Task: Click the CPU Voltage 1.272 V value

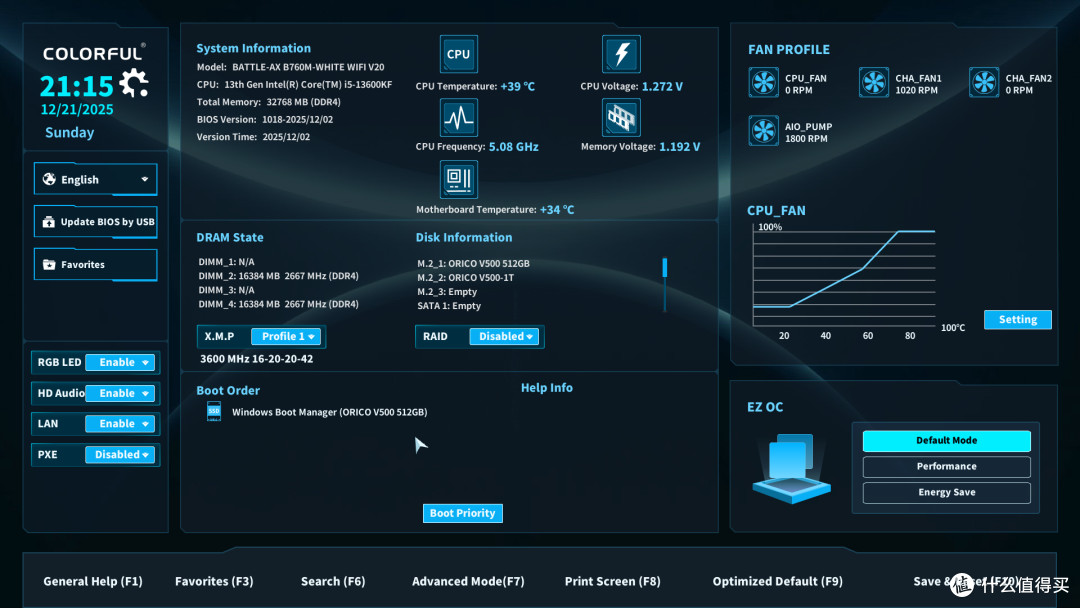Action: (663, 86)
